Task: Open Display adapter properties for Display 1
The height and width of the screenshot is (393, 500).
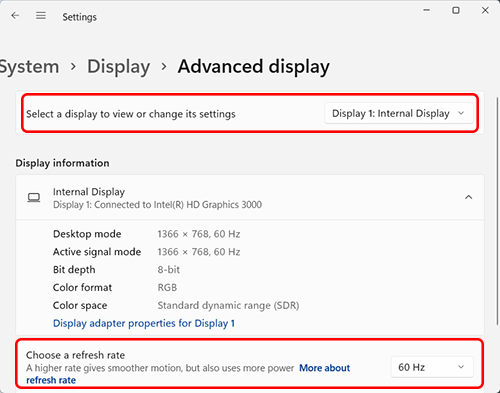Action: click(x=144, y=323)
